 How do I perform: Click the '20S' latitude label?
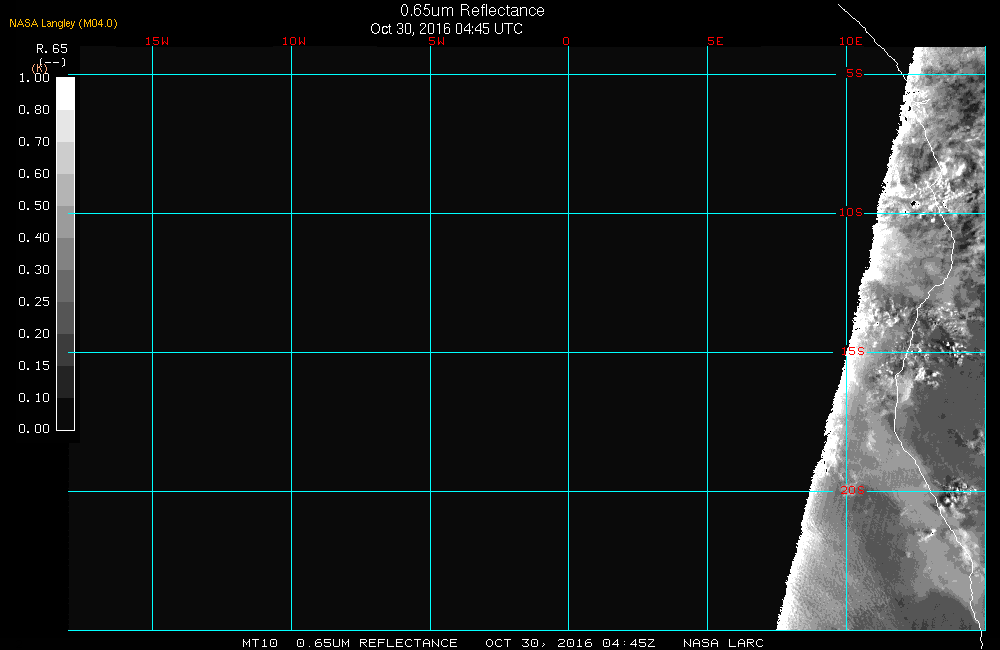pyautogui.click(x=853, y=491)
